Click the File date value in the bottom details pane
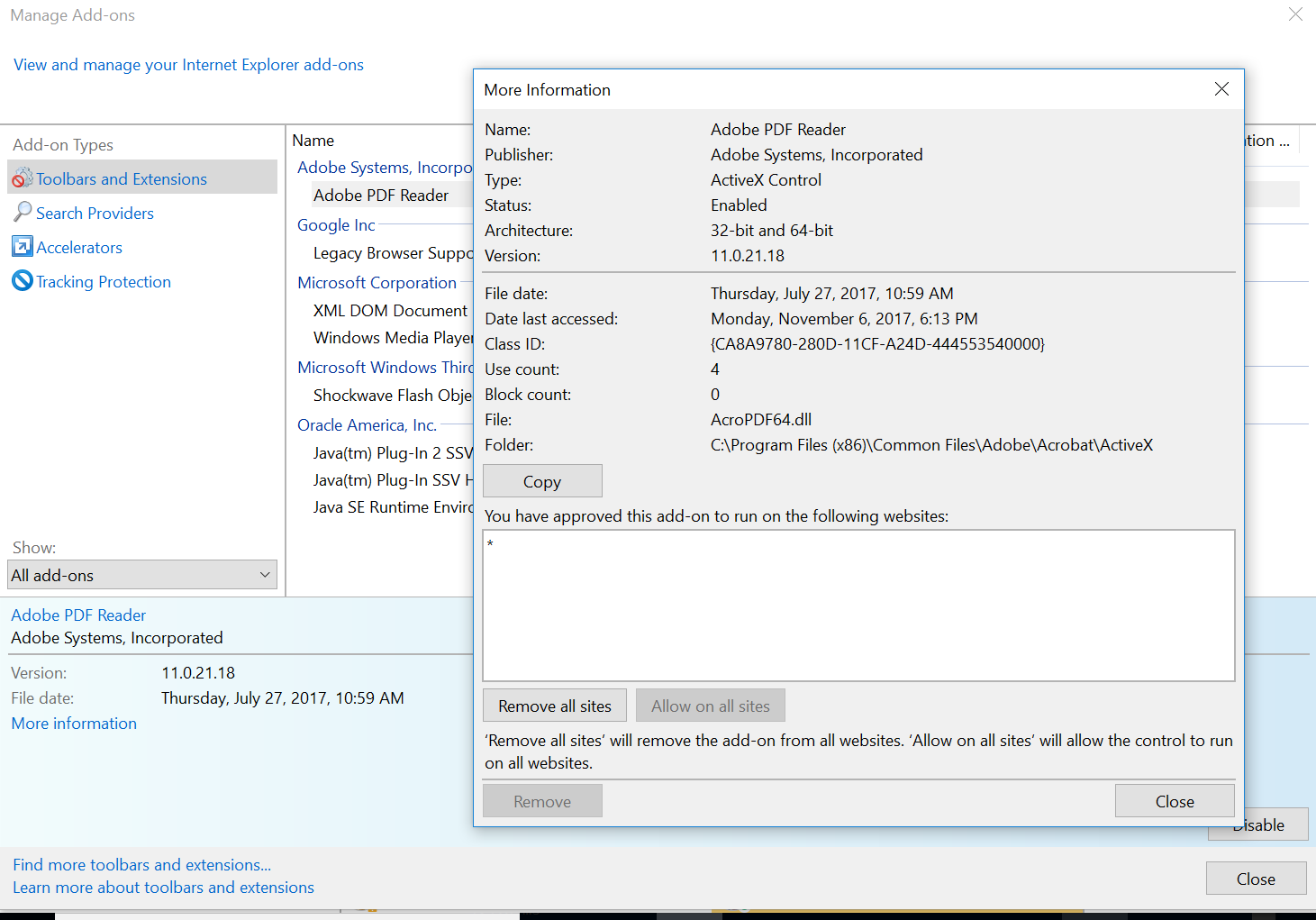The height and width of the screenshot is (920, 1316). pos(283,698)
